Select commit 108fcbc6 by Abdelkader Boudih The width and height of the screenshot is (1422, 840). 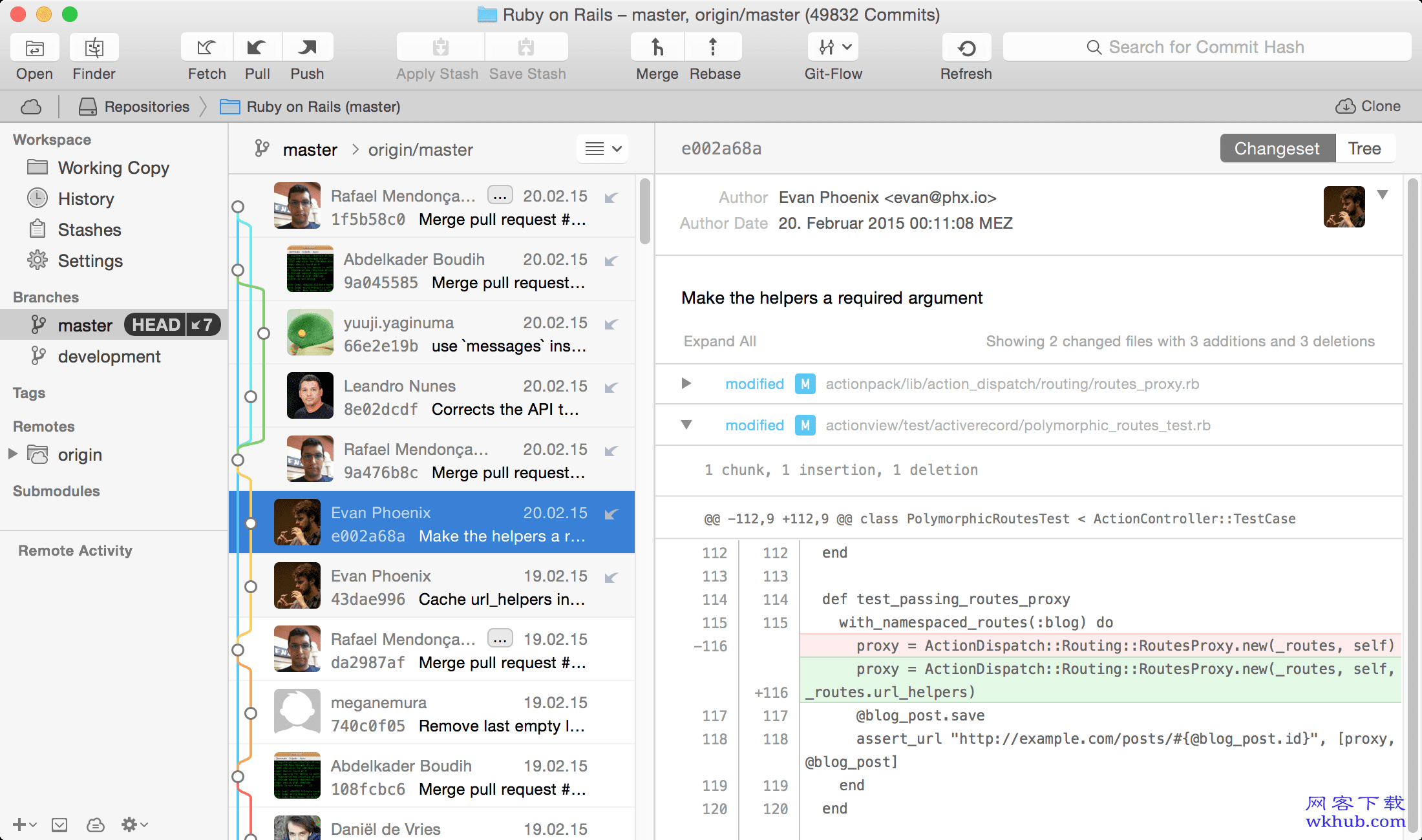tap(432, 777)
